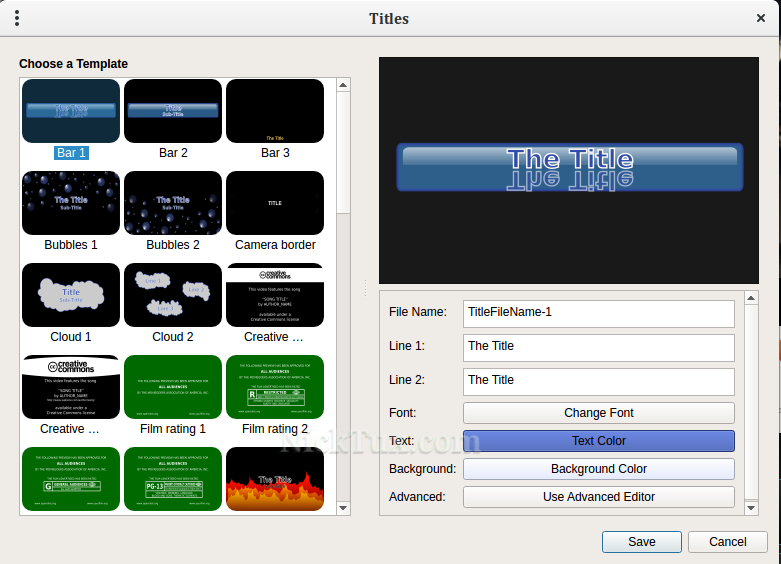Select the Cloud 1 template
This screenshot has height=564, width=781.
click(71, 295)
